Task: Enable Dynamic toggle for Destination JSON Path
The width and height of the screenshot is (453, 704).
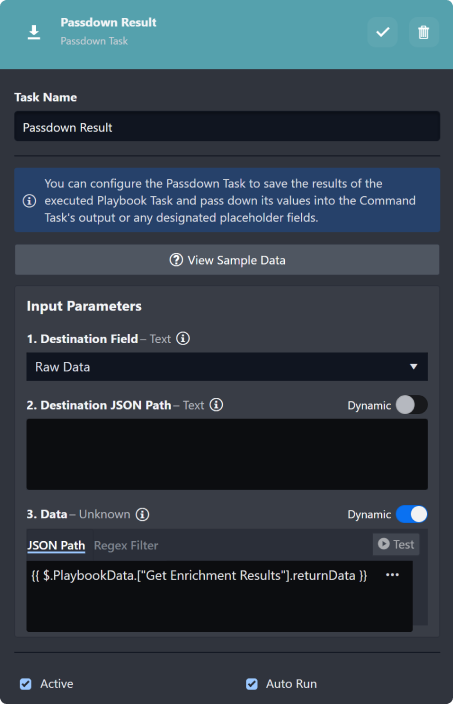Action: click(411, 405)
